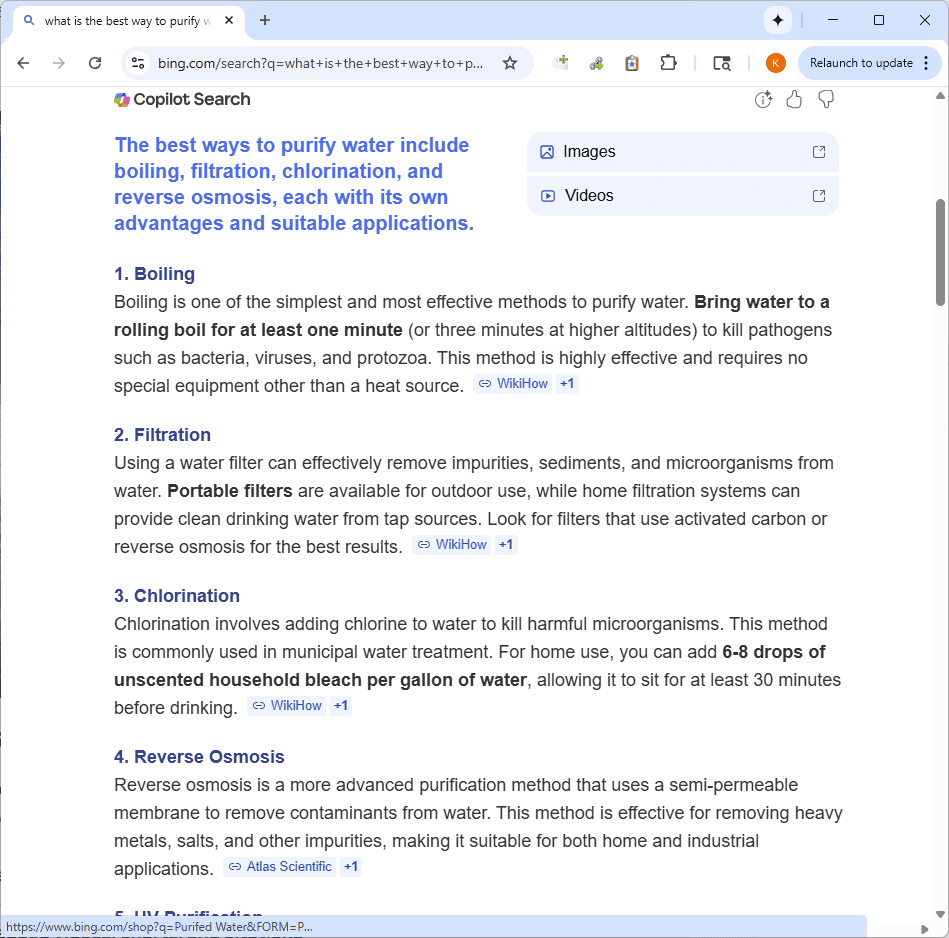Image resolution: width=949 pixels, height=938 pixels.
Task: View site information icon in address bar
Action: [x=138, y=63]
